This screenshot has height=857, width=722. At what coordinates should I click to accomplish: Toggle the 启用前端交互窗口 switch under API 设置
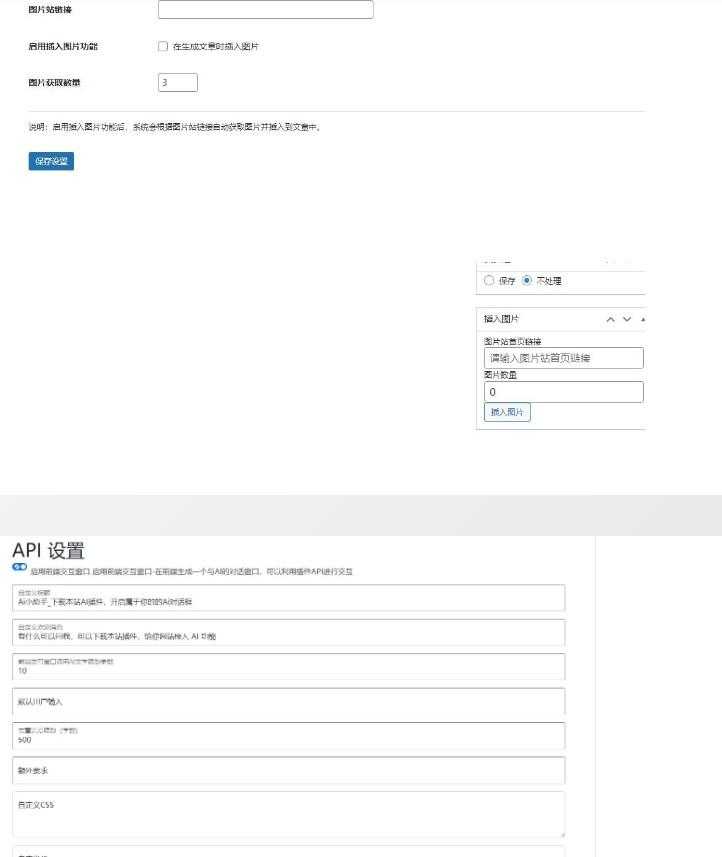(19, 567)
